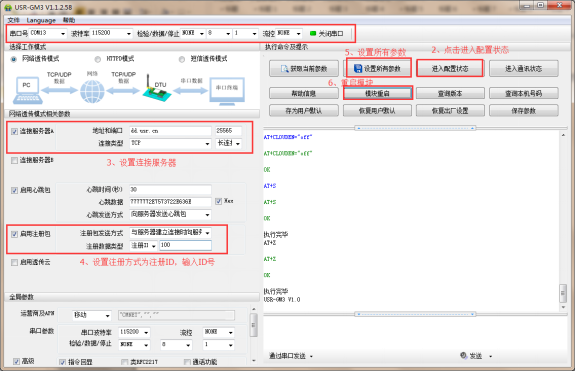Click the 发送 send icon at bottom
This screenshot has width=576, height=372.
(x=464, y=355)
